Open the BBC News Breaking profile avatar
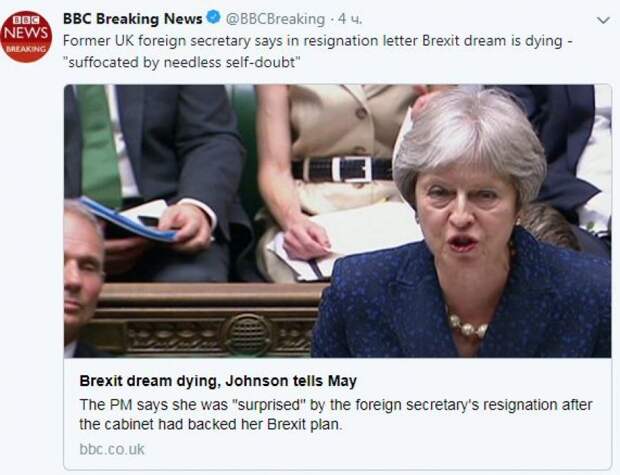620x475 pixels. (26, 36)
